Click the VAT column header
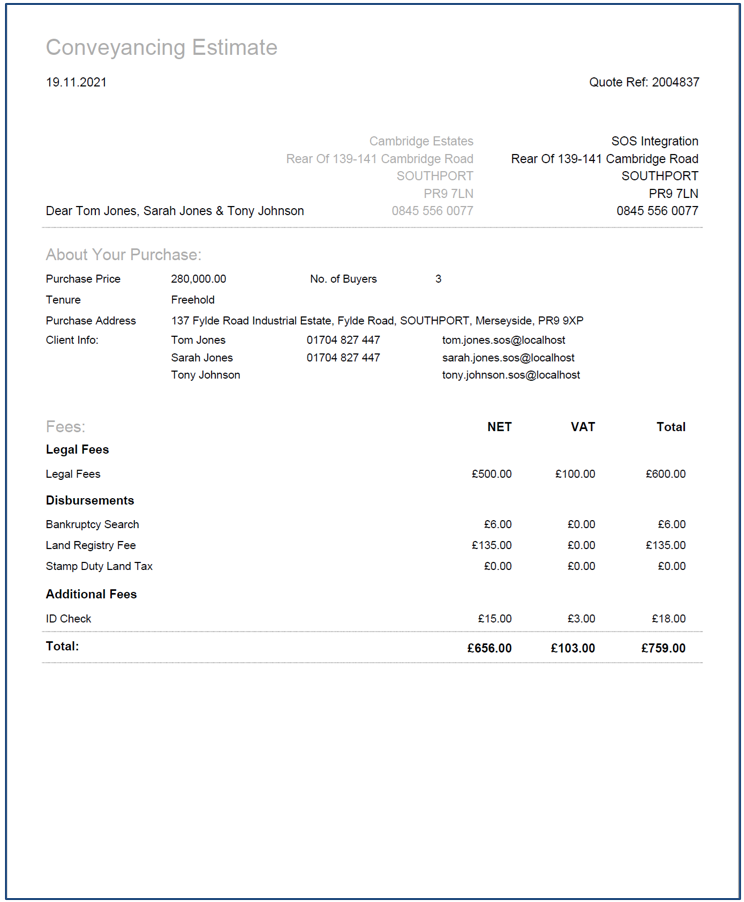The image size is (744, 902). [582, 427]
